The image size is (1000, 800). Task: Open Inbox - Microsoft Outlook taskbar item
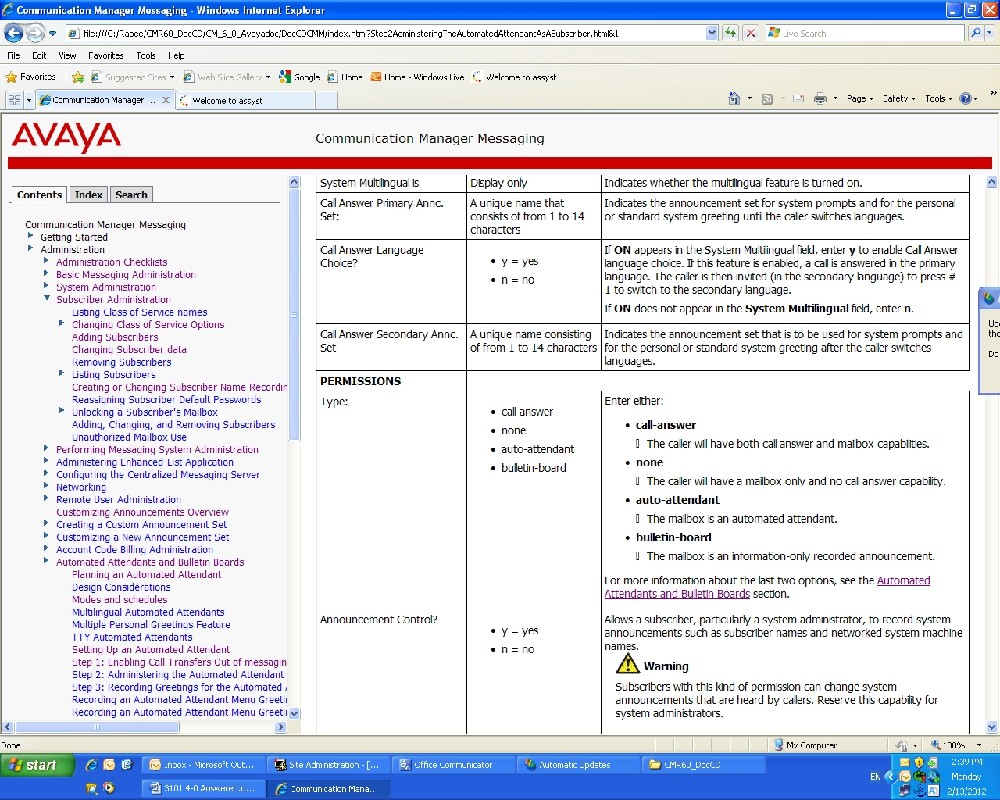click(202, 764)
